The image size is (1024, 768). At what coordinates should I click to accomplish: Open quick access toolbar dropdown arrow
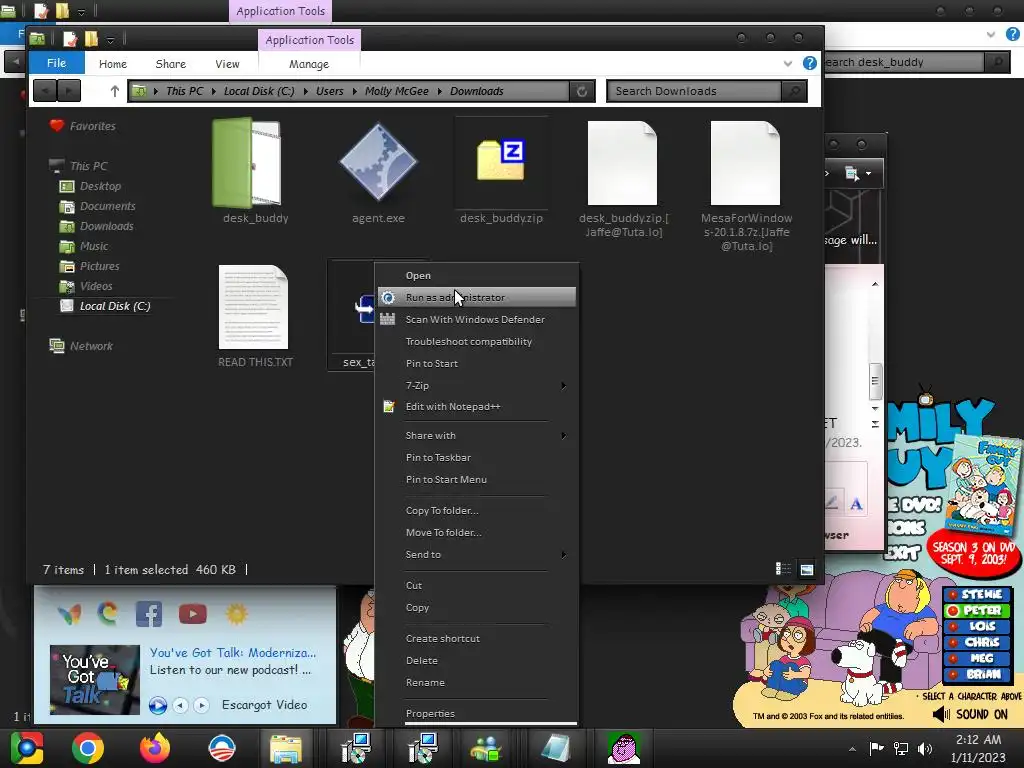click(x=110, y=40)
